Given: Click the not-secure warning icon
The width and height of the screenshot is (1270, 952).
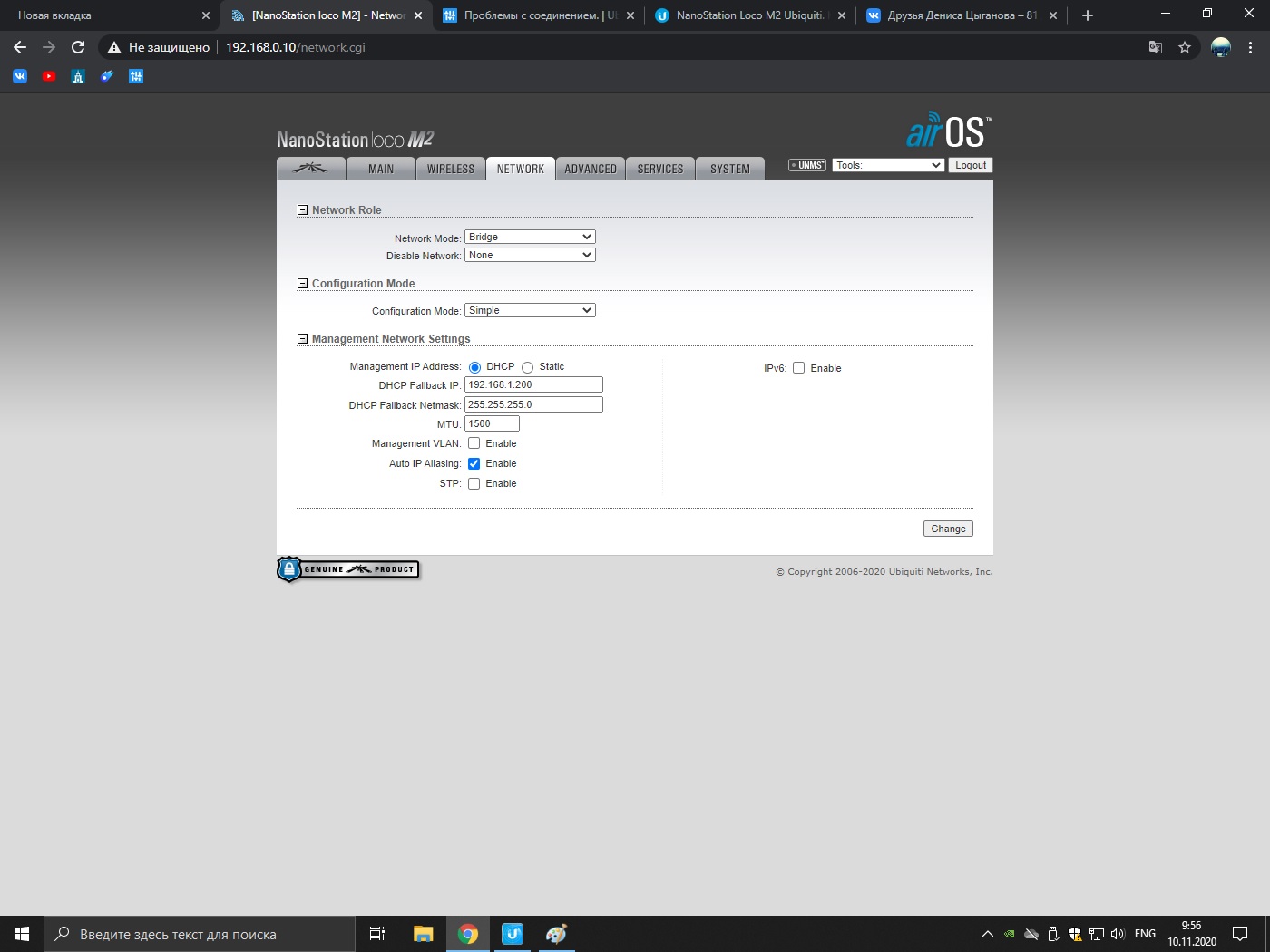Looking at the screenshot, I should click(114, 47).
